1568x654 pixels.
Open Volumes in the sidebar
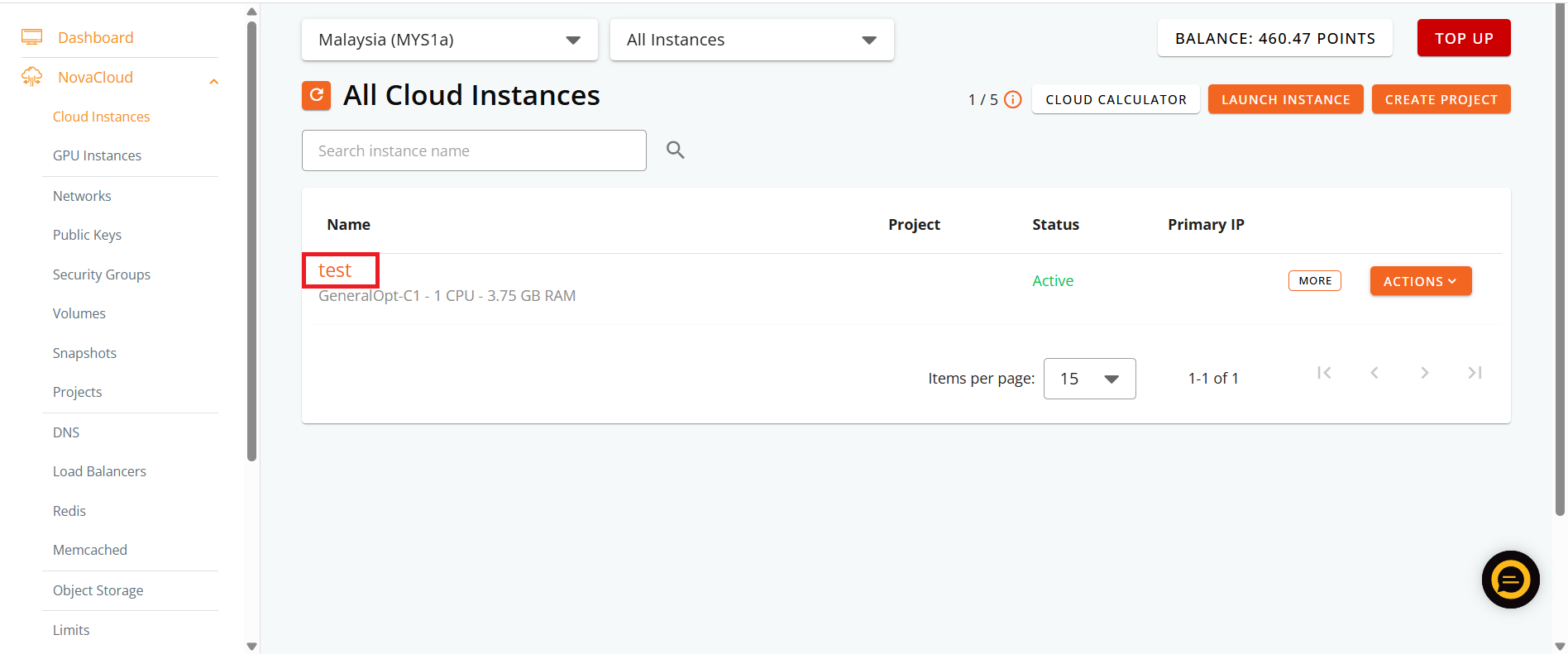(x=79, y=313)
